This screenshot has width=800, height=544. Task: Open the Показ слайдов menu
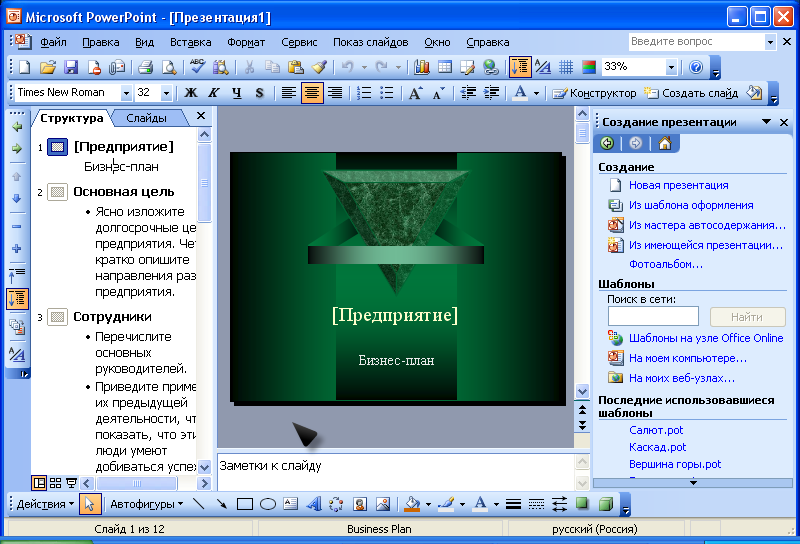tap(370, 42)
